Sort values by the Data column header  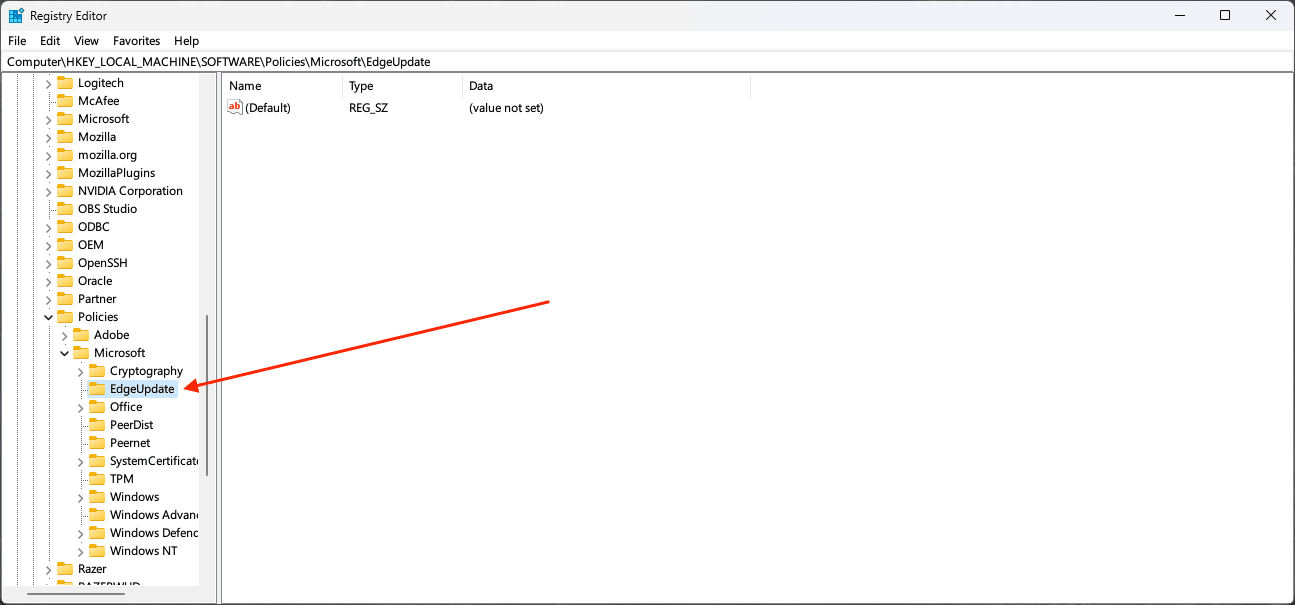(x=606, y=86)
